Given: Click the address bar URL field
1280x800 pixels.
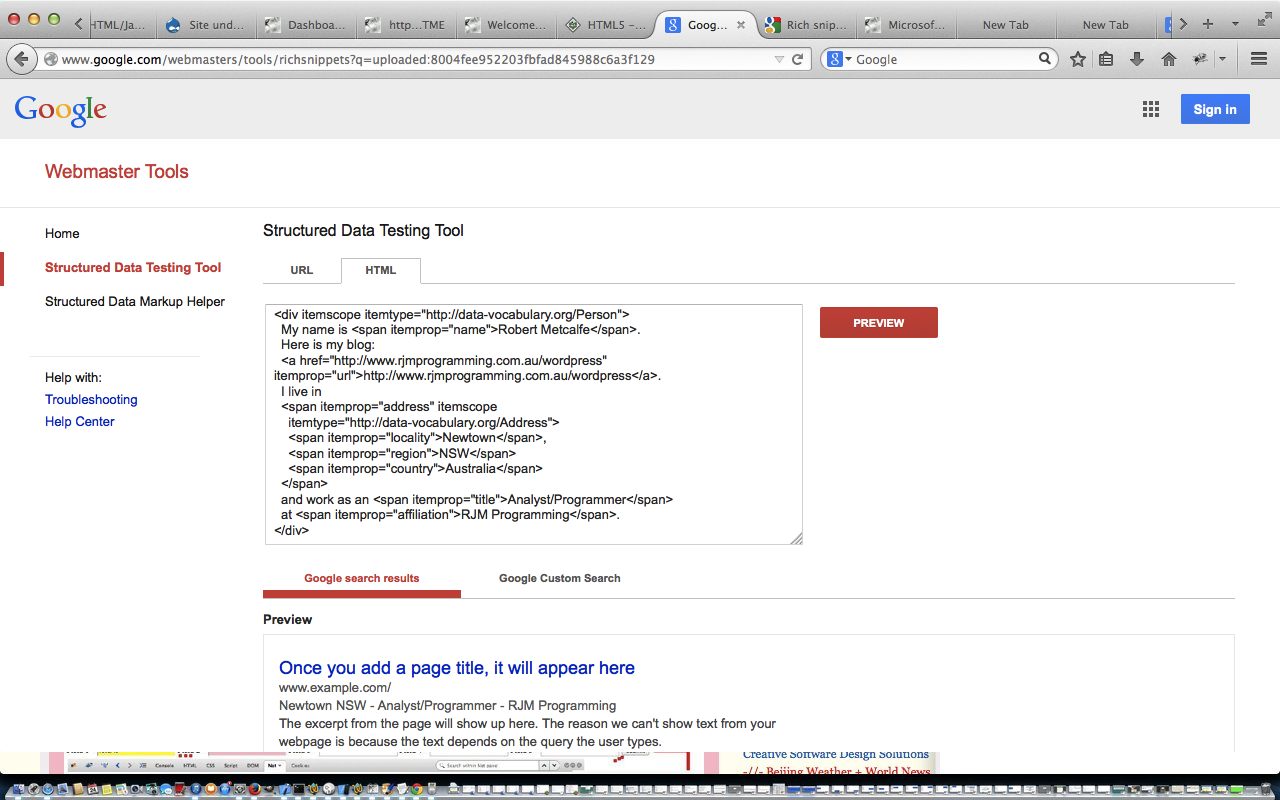Looking at the screenshot, I should (410, 59).
